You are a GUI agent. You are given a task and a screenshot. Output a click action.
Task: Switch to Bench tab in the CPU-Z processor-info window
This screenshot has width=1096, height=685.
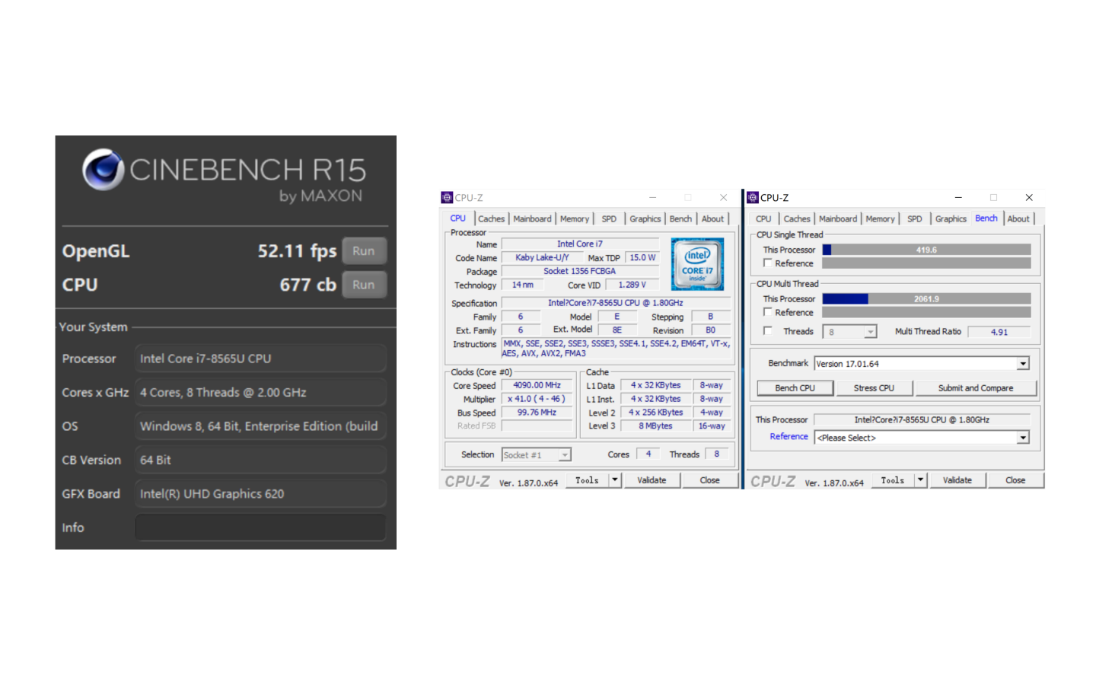(680, 219)
